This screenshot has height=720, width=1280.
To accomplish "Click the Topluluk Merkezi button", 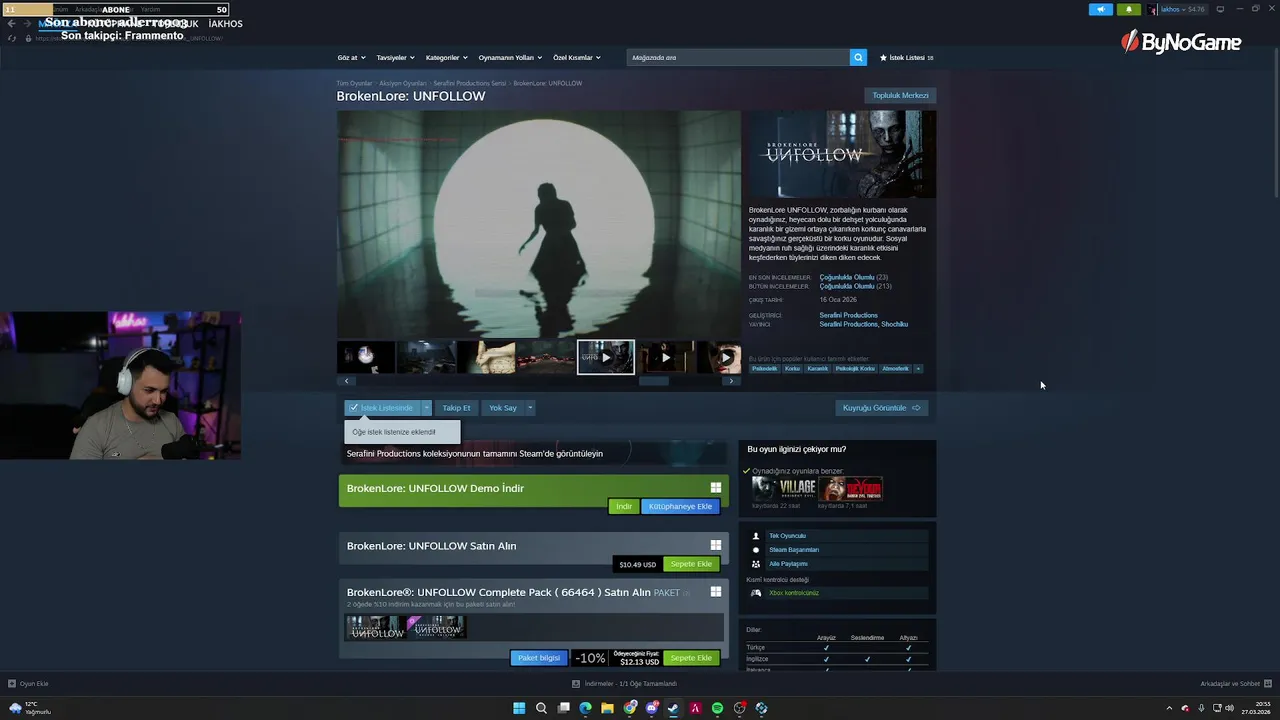I will tap(900, 95).
